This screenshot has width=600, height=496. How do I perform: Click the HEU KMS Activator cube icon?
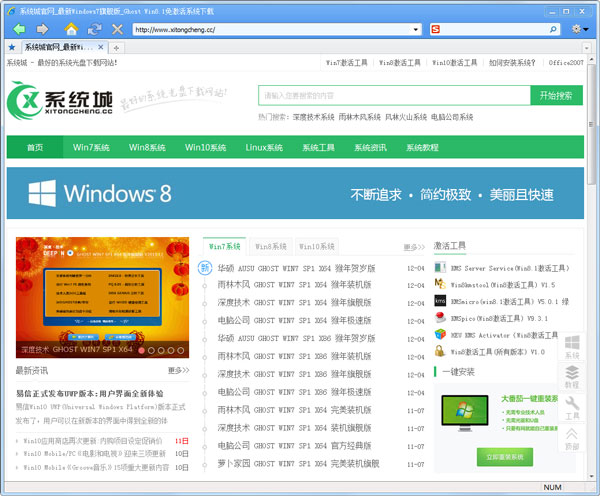(x=440, y=334)
